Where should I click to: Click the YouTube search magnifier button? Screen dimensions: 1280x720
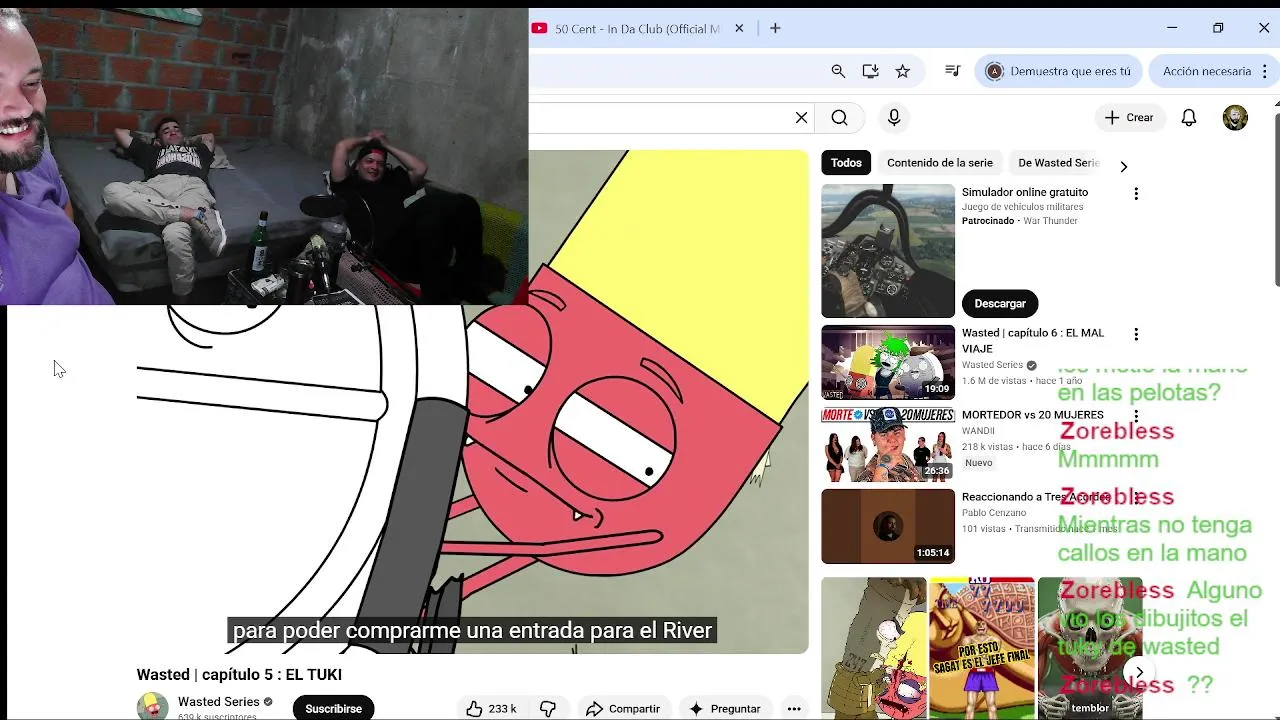tap(839, 118)
